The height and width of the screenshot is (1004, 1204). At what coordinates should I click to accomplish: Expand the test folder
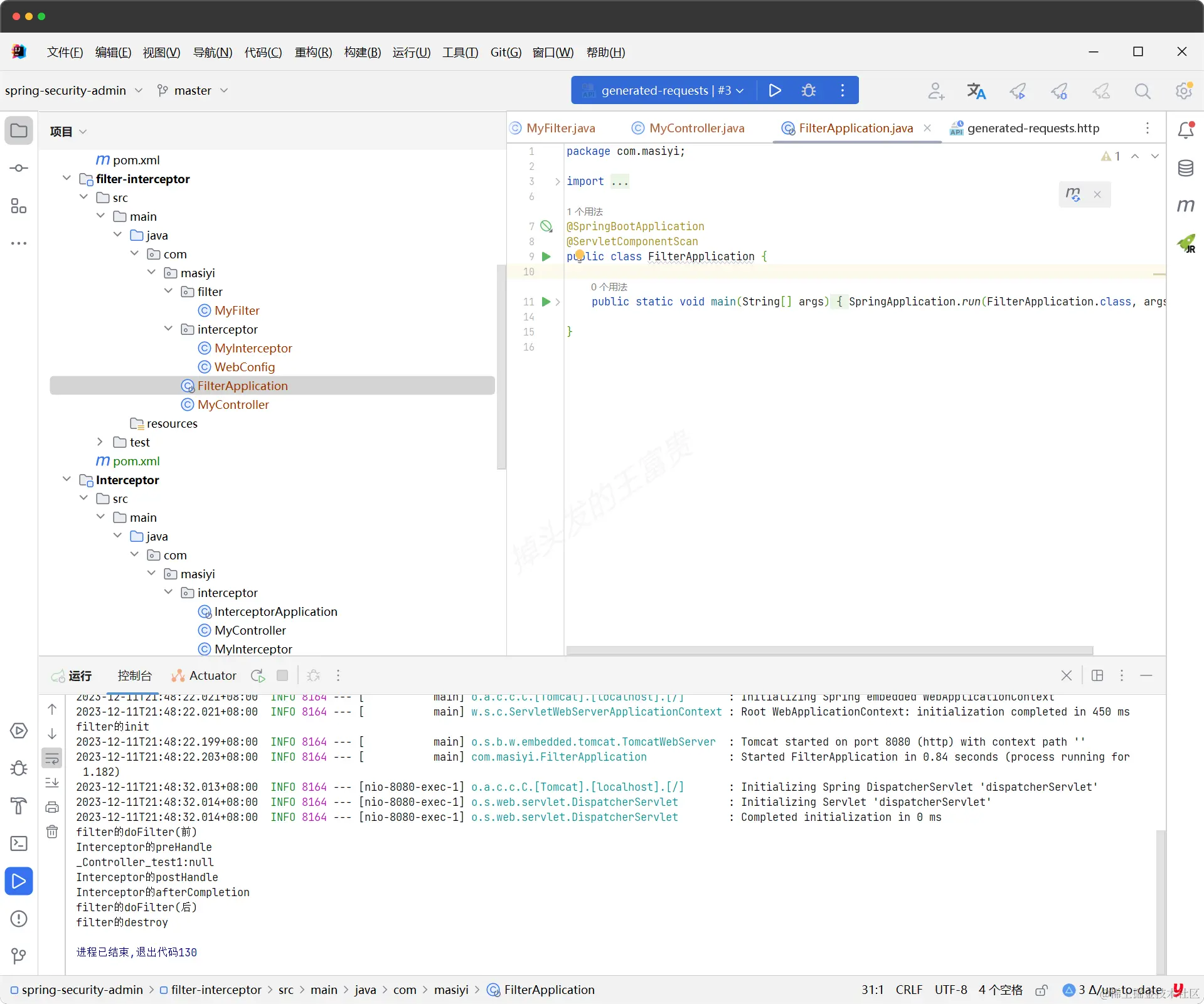(x=100, y=442)
